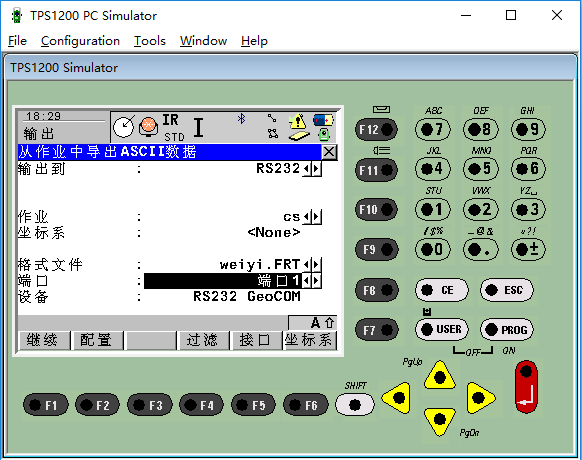Click the warning triangle status icon

tap(297, 121)
